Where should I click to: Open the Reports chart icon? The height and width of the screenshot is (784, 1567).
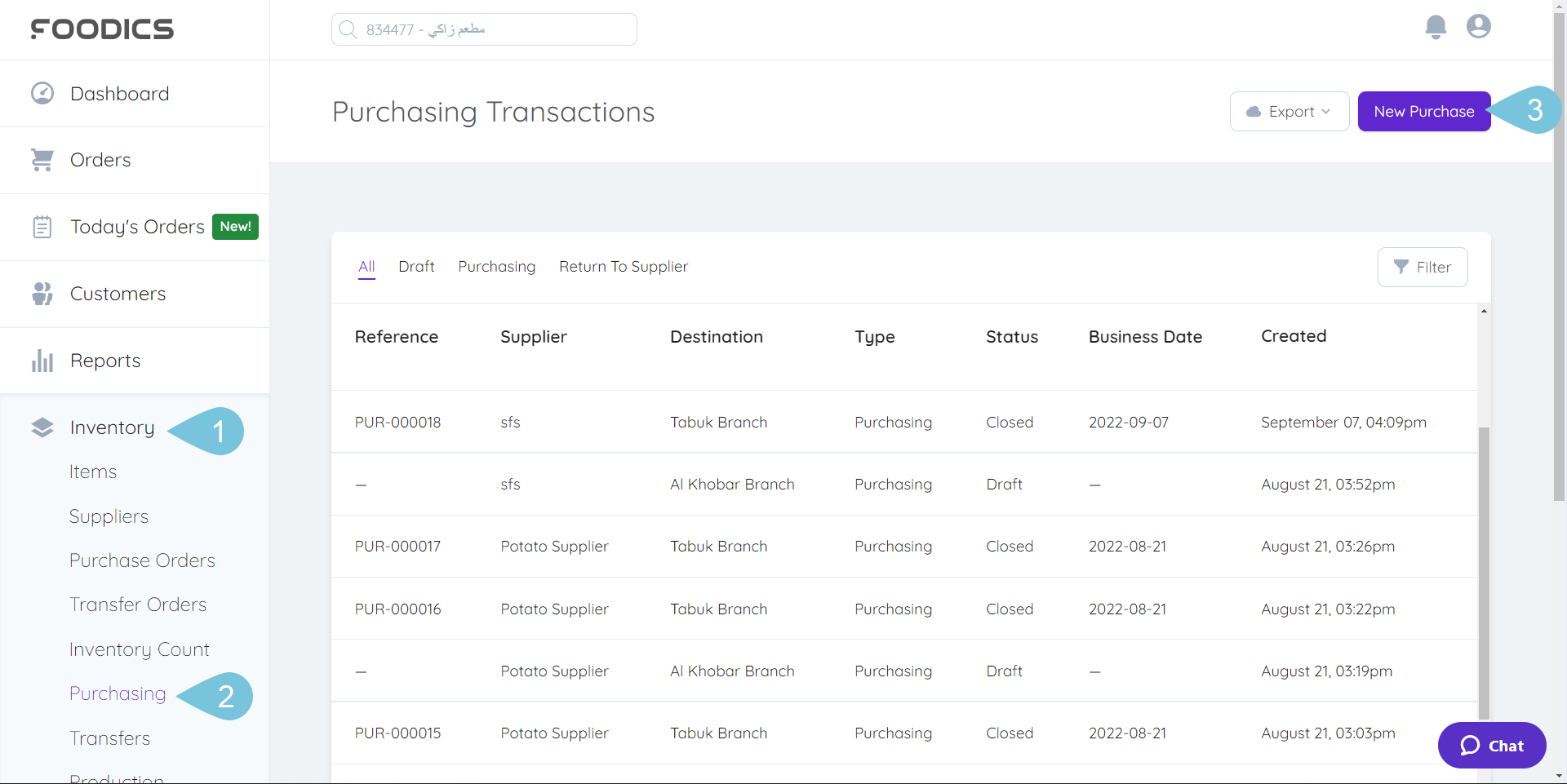click(42, 360)
